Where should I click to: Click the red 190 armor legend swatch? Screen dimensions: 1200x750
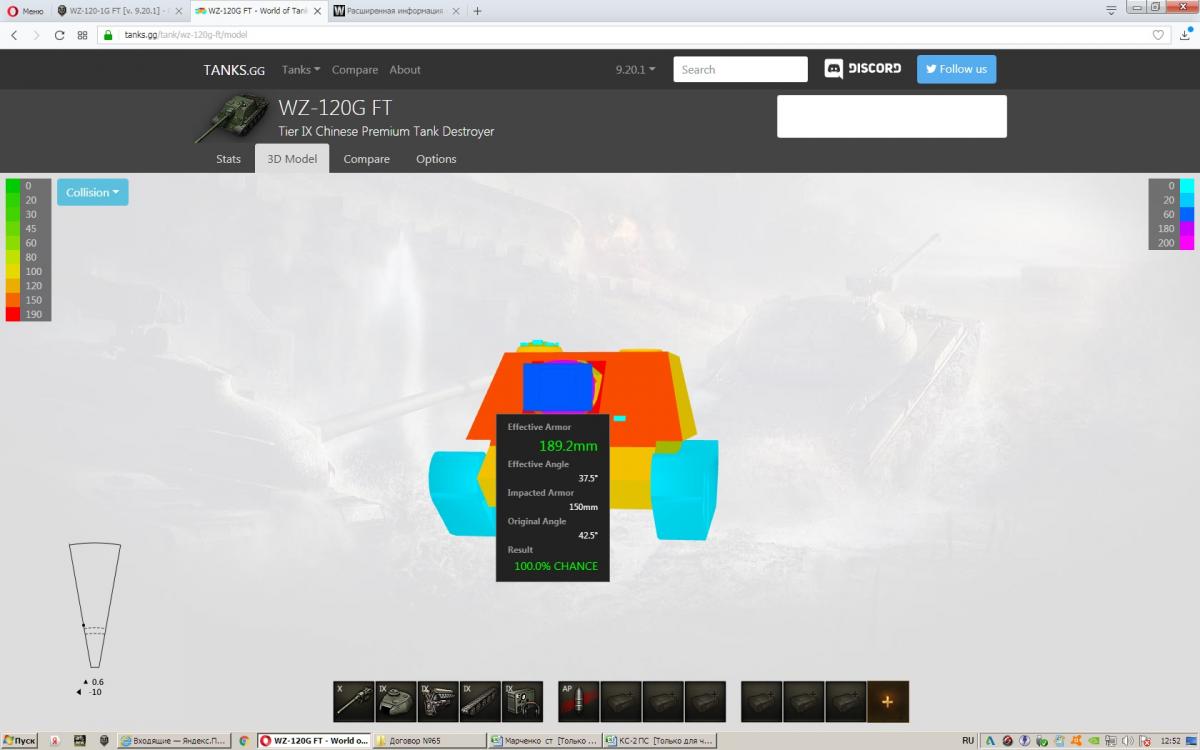click(13, 314)
